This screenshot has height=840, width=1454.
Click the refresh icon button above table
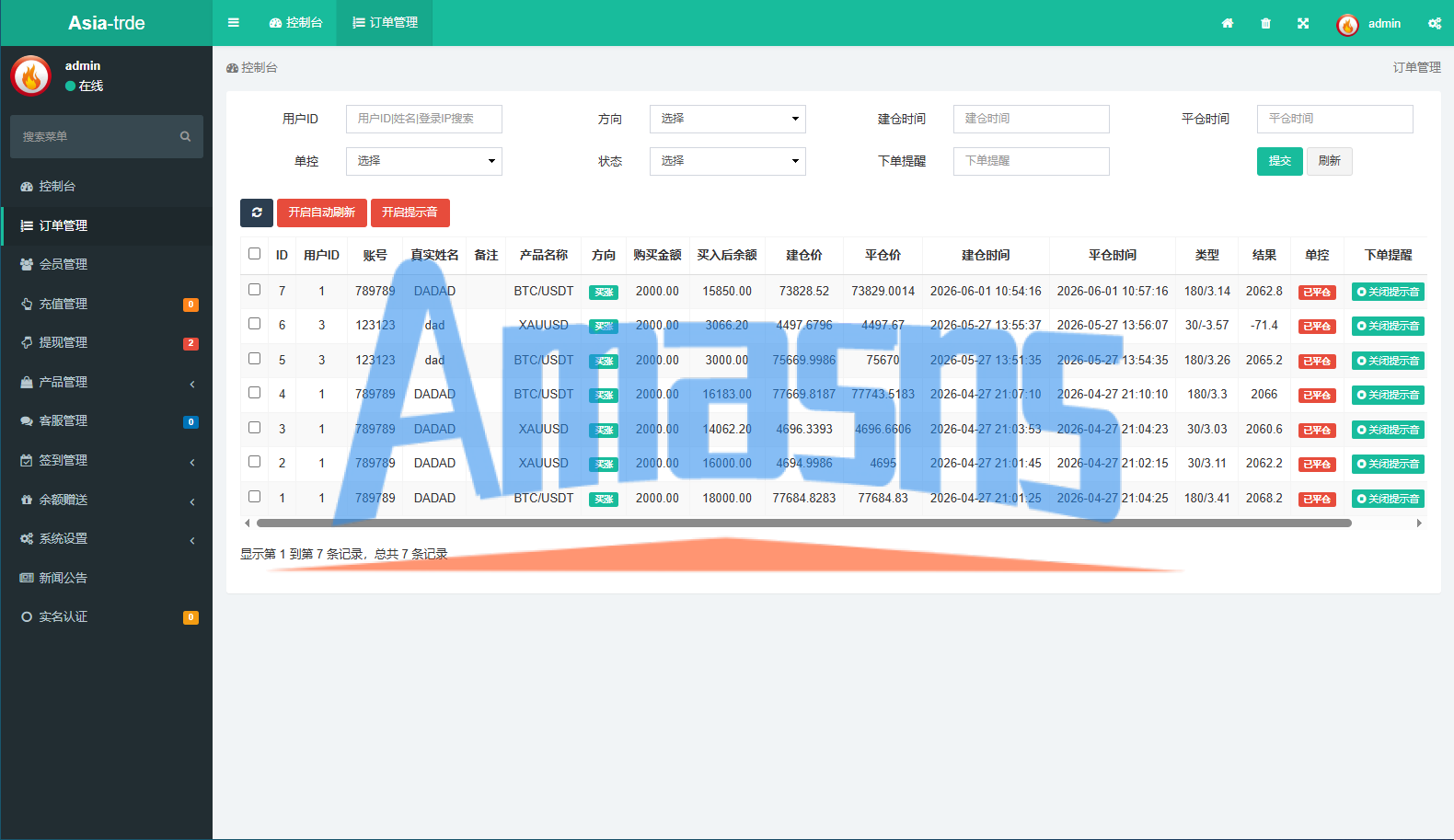point(257,213)
